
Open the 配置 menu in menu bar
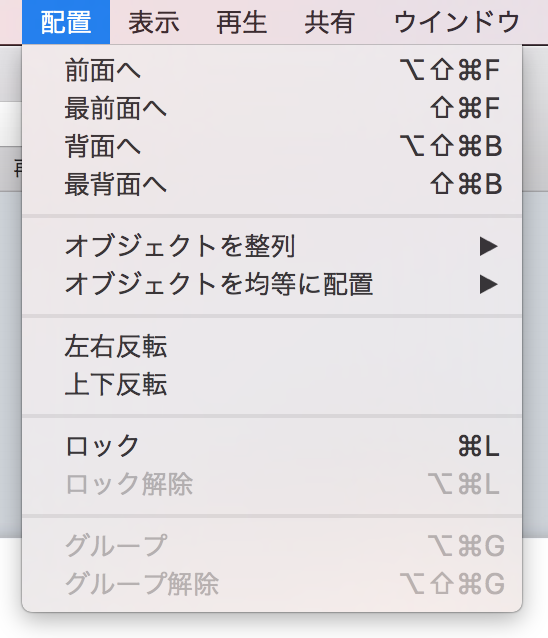[x=66, y=22]
